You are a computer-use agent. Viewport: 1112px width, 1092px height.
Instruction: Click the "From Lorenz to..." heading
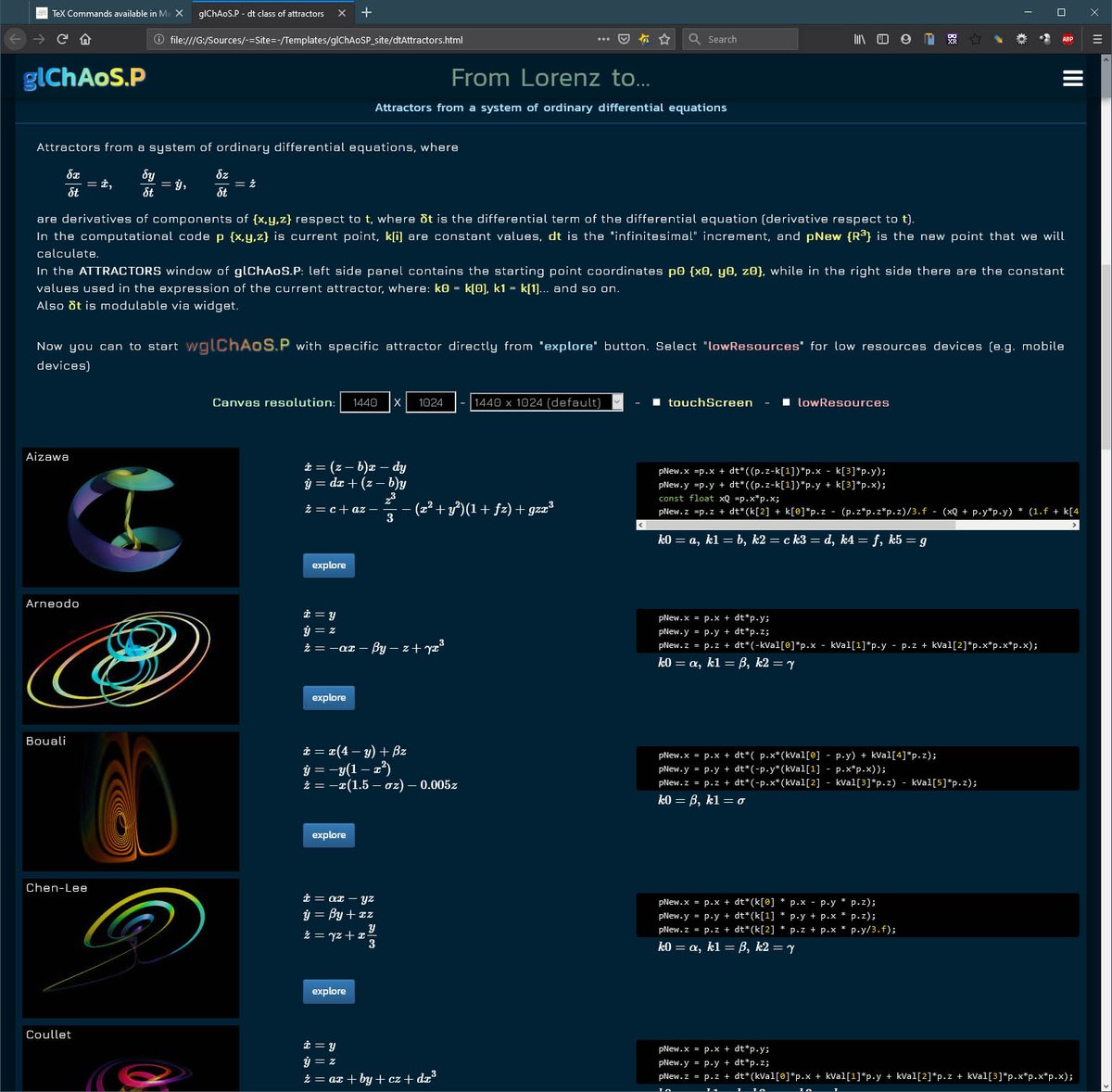tap(550, 78)
